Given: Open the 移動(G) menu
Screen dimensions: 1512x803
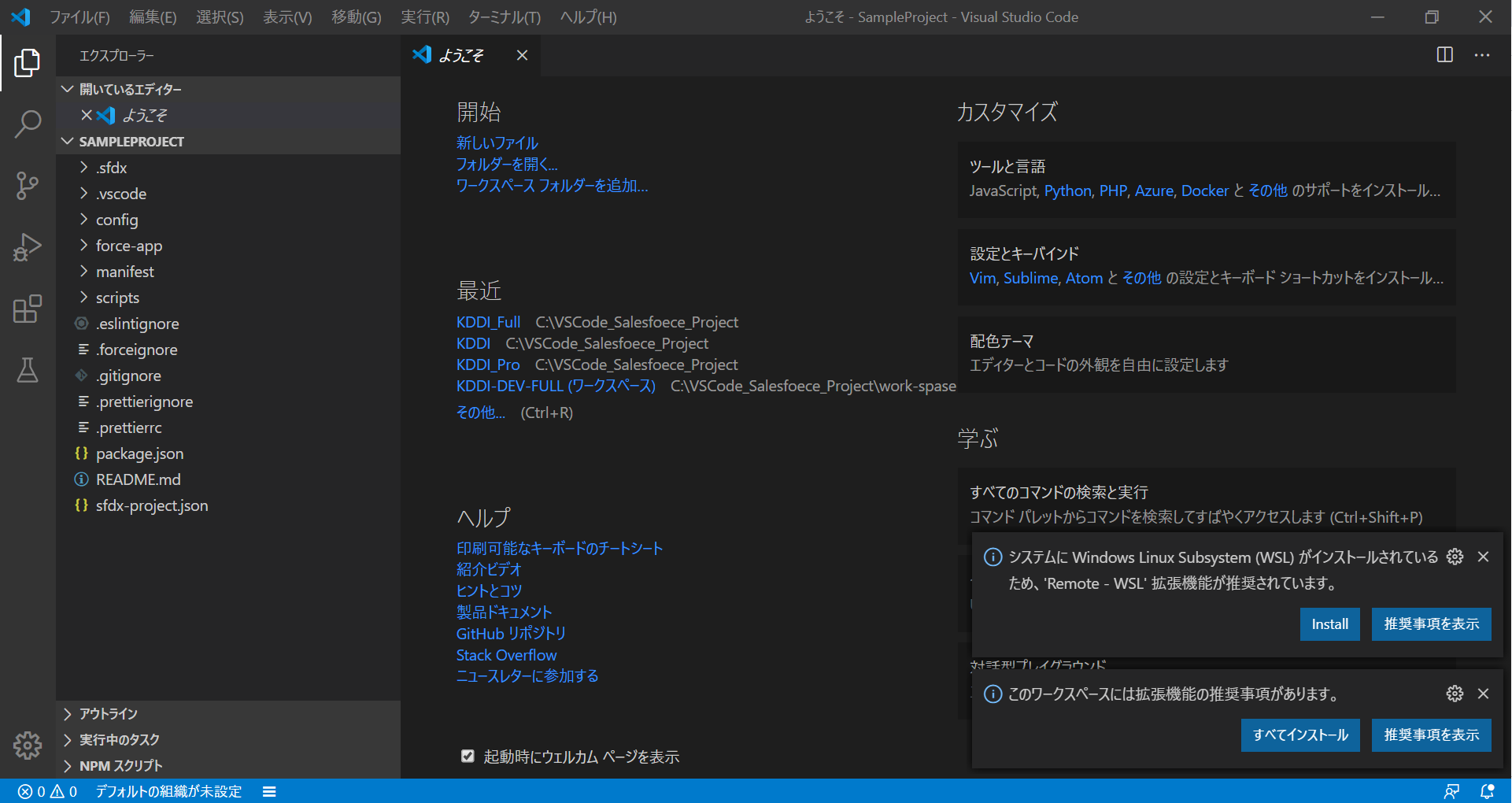Looking at the screenshot, I should 356,17.
